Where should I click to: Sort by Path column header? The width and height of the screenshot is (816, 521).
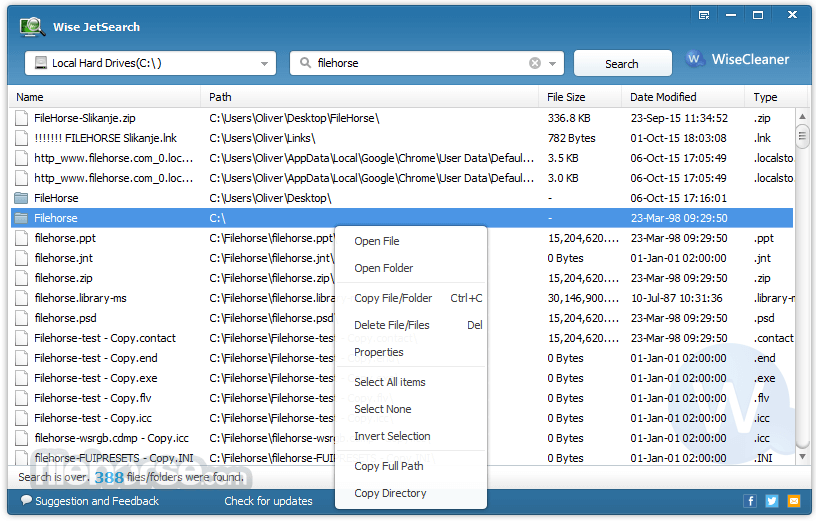[369, 97]
